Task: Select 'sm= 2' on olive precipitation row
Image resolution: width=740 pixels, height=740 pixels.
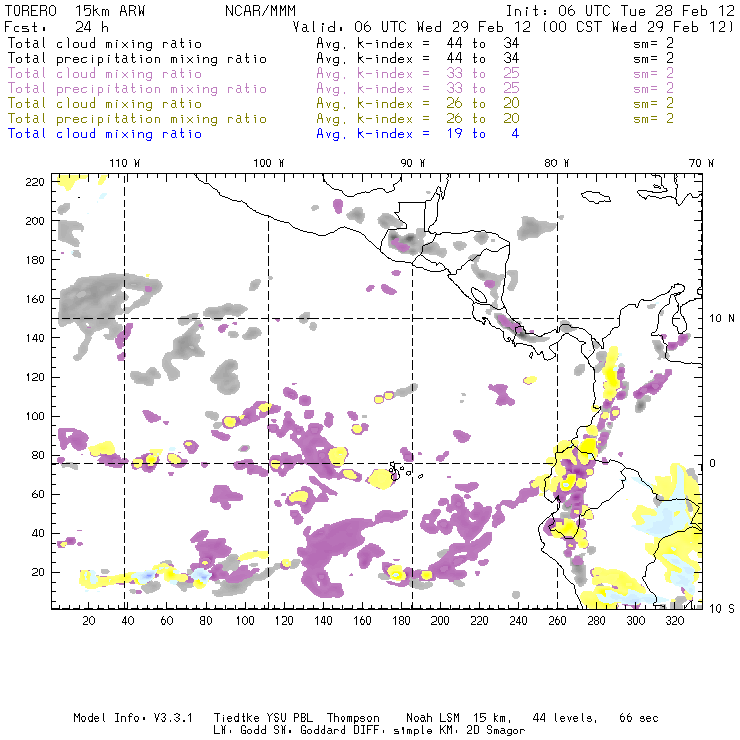Action: (x=653, y=118)
